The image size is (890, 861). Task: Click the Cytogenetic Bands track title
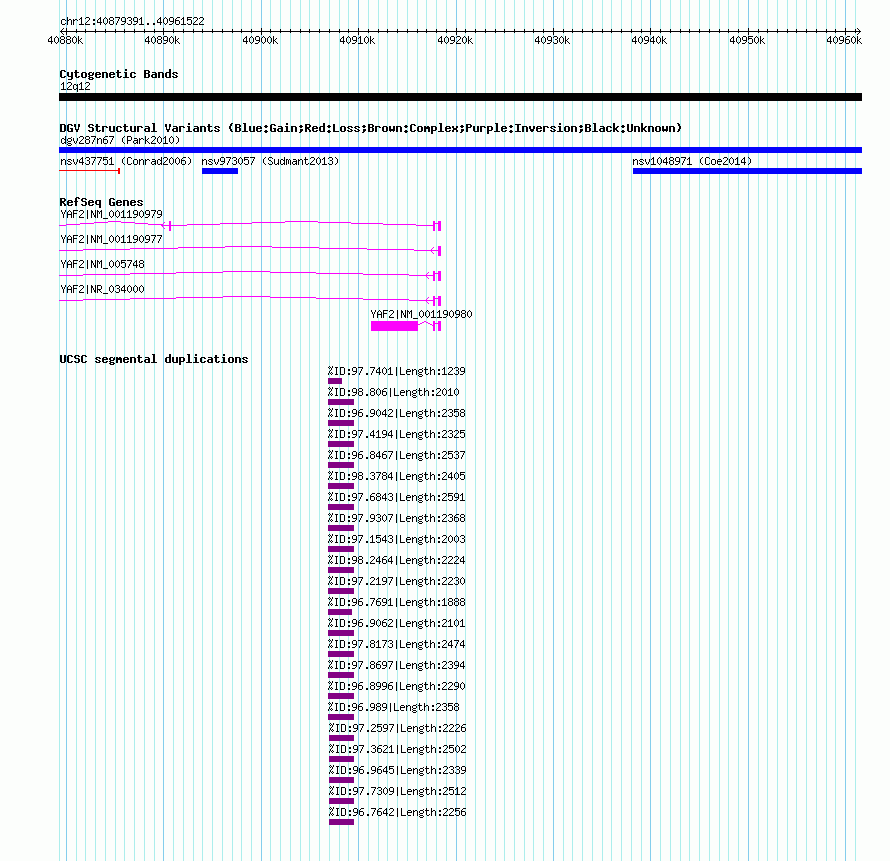point(119,74)
